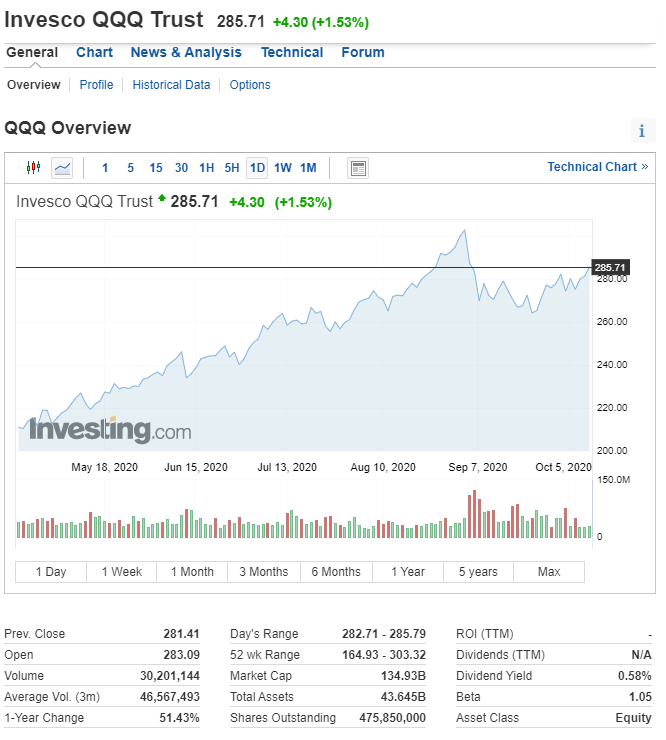
Task: Click the Dividend Yield value 0.58%
Action: (x=635, y=676)
